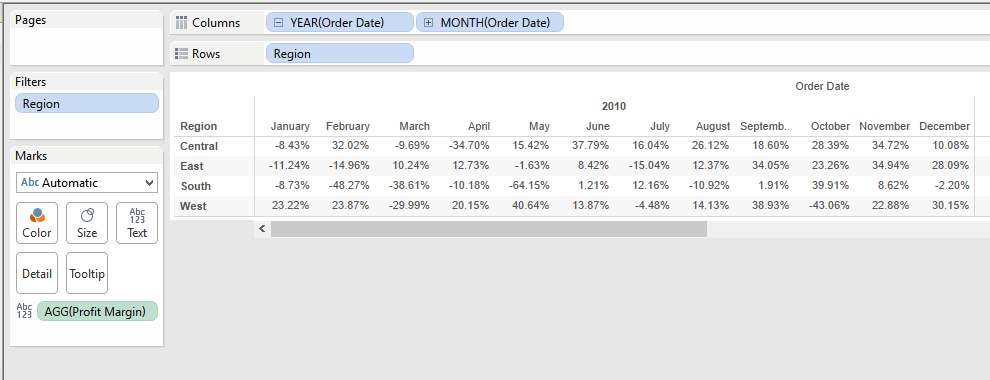Viewport: 990px width, 380px height.
Task: Open the Color marks card
Action: click(37, 223)
